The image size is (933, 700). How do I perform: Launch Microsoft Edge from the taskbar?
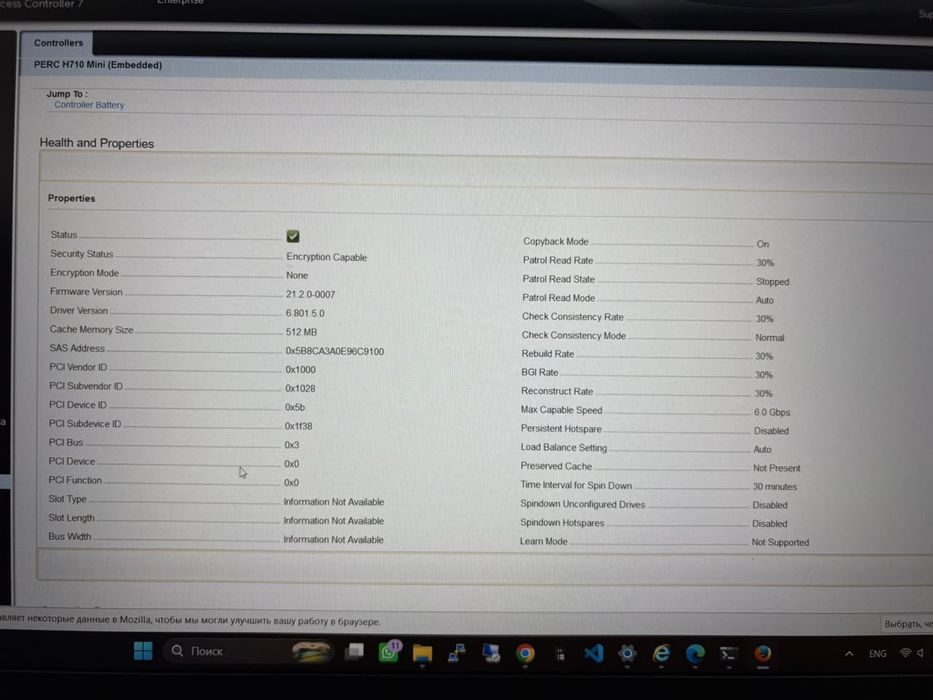click(x=695, y=654)
